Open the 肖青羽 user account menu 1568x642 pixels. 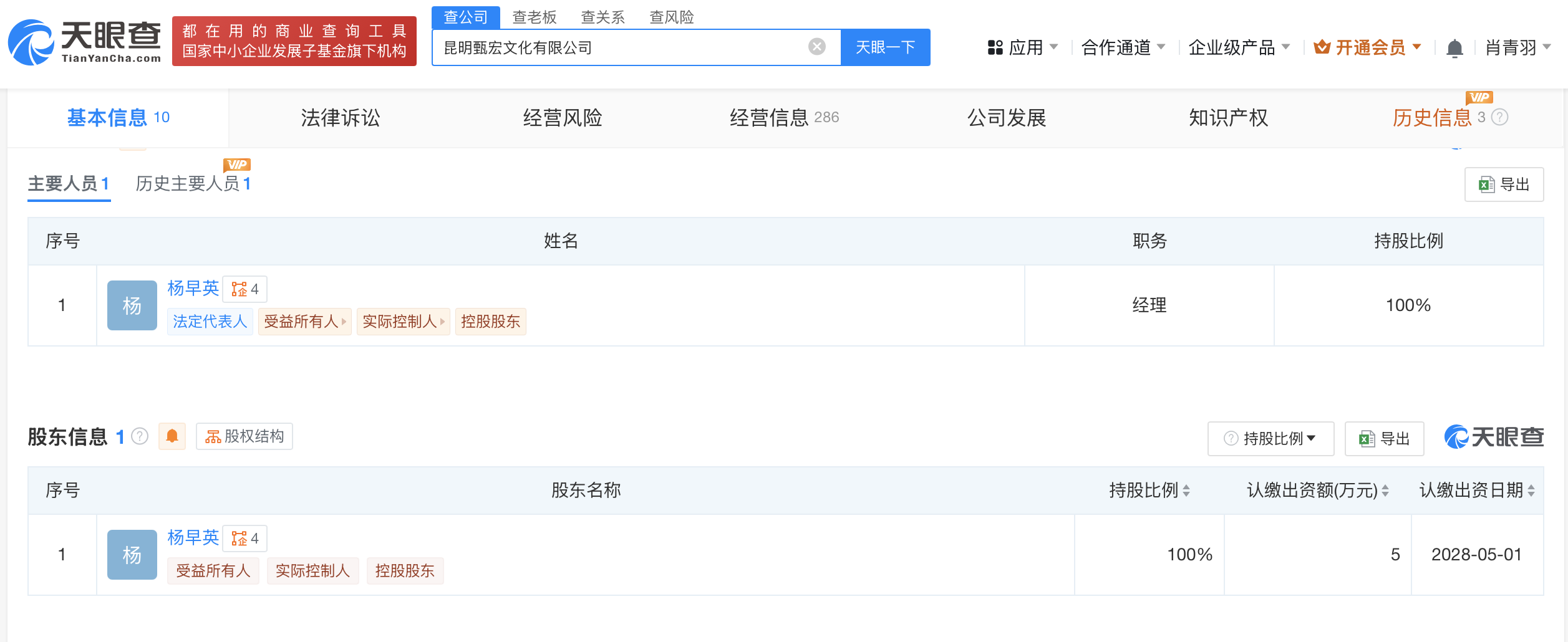[1518, 47]
